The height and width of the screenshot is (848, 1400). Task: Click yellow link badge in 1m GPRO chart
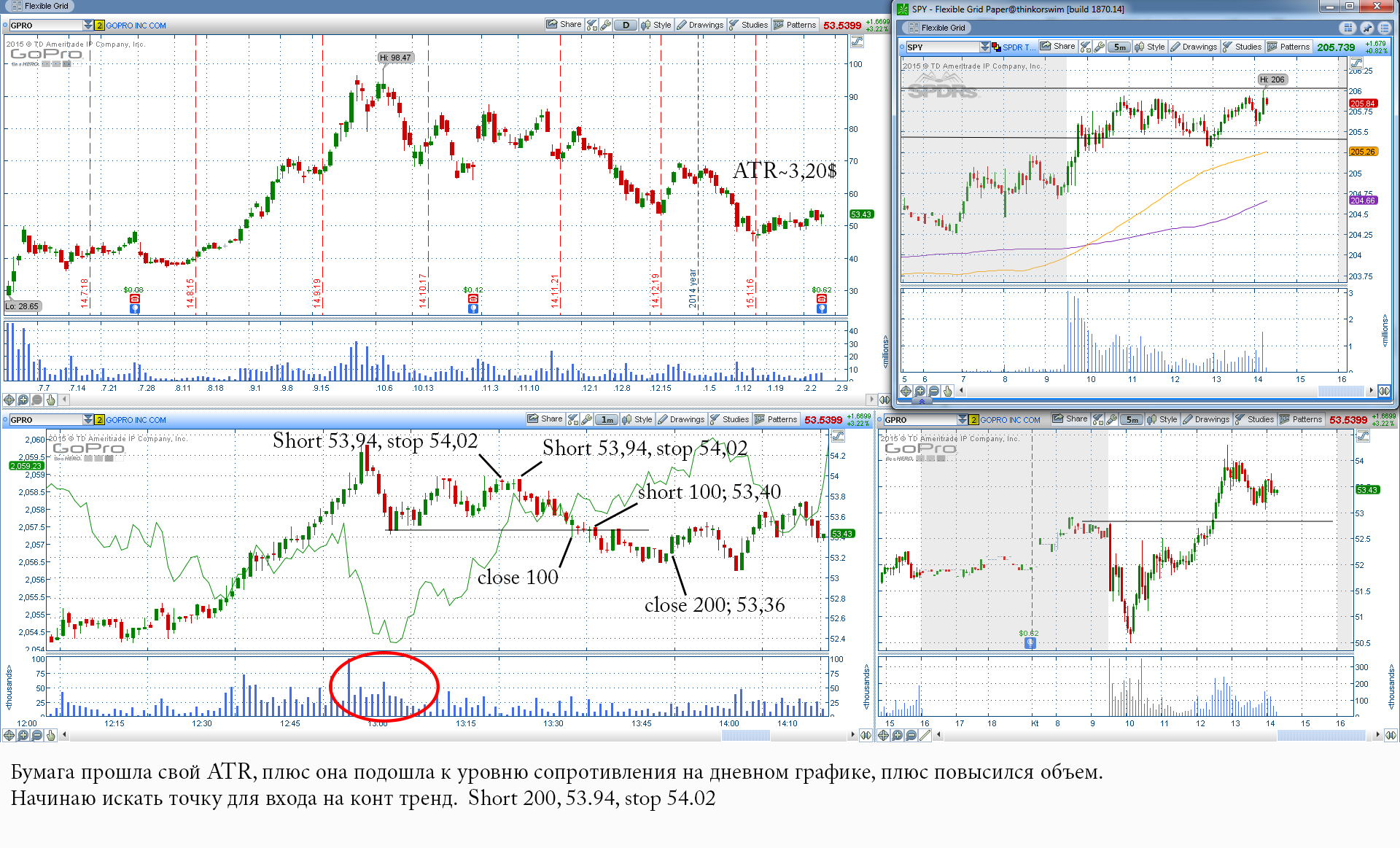pos(100,419)
